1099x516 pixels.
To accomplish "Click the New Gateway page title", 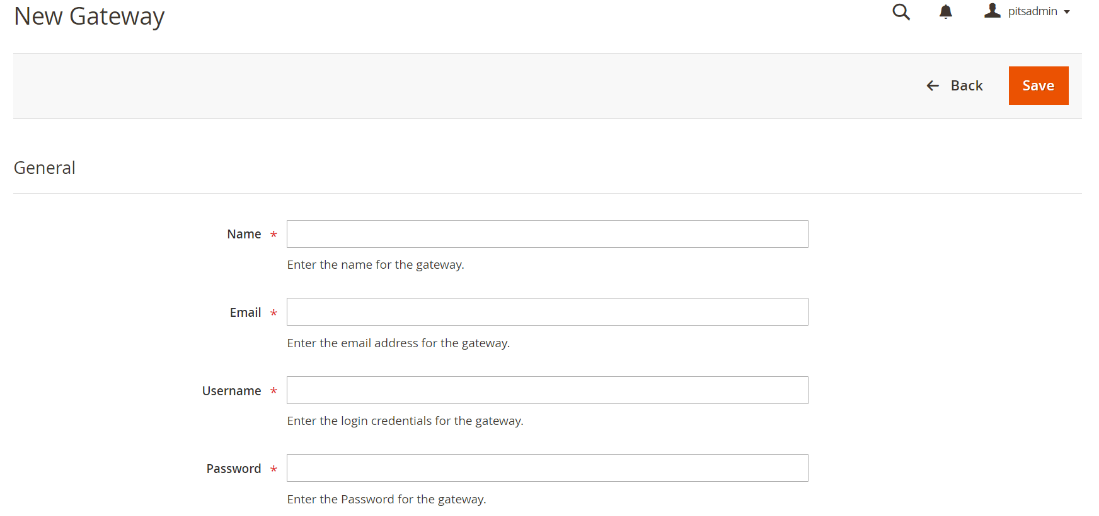I will (89, 16).
